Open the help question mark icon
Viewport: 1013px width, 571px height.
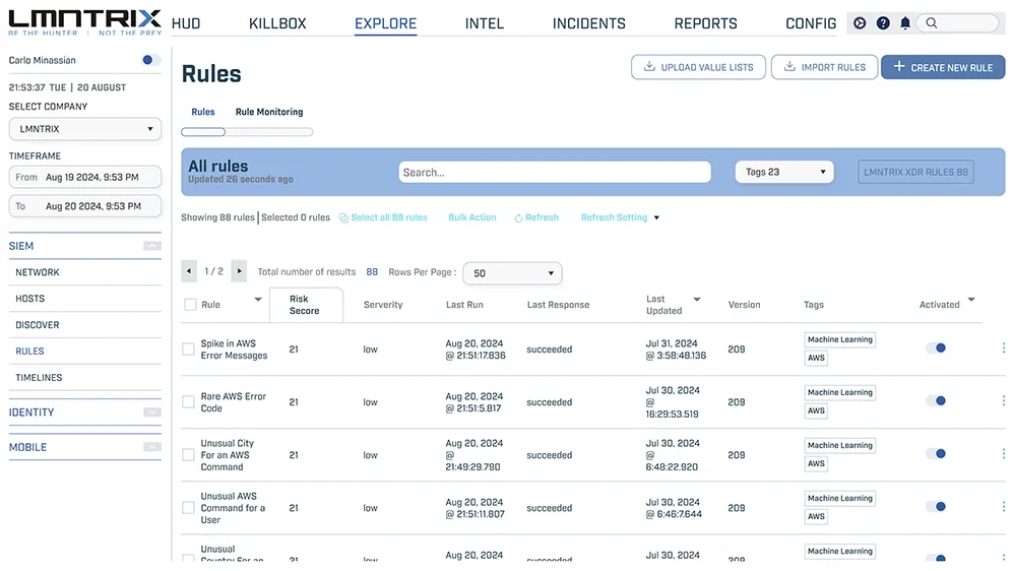click(x=883, y=23)
